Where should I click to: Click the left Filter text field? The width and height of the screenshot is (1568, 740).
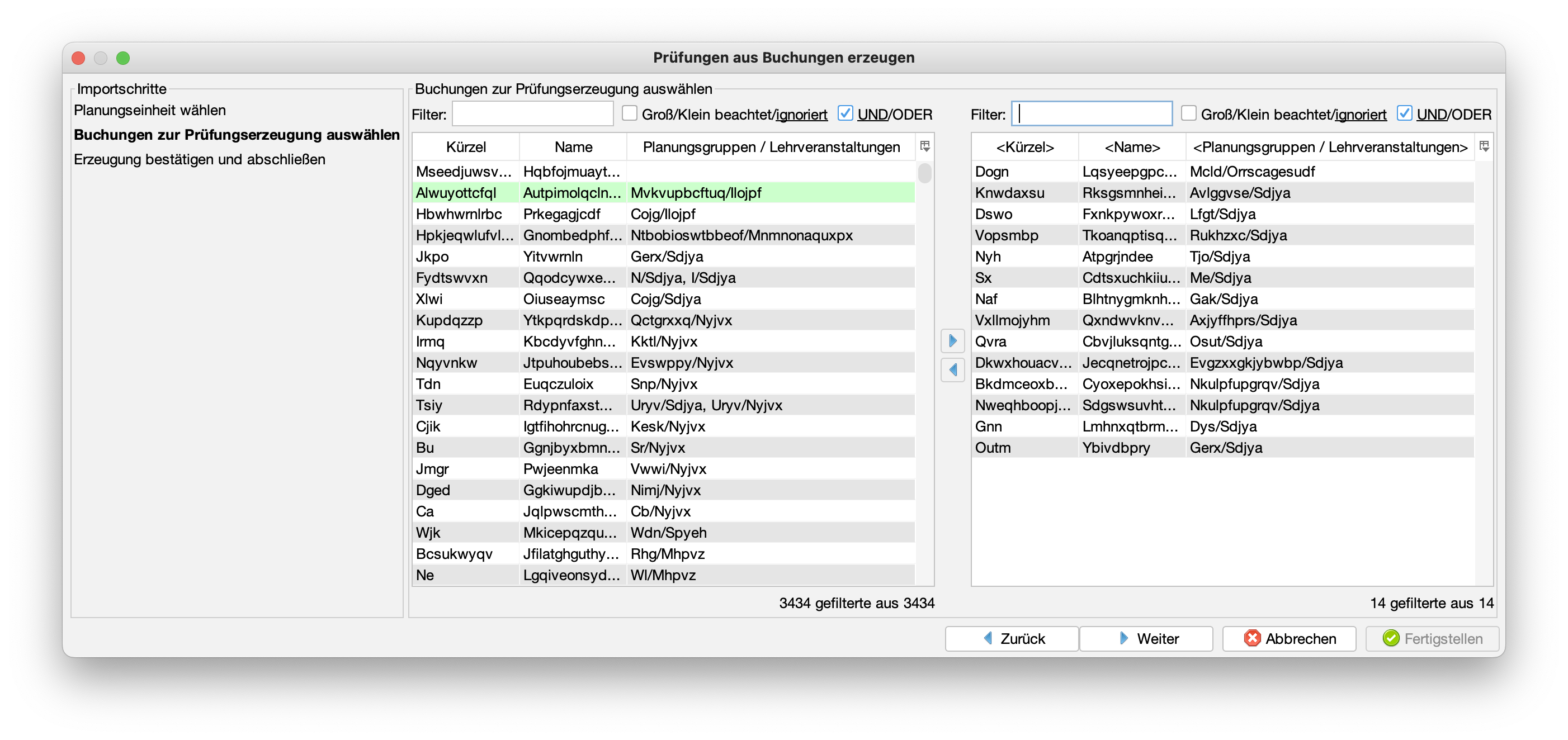tap(532, 114)
